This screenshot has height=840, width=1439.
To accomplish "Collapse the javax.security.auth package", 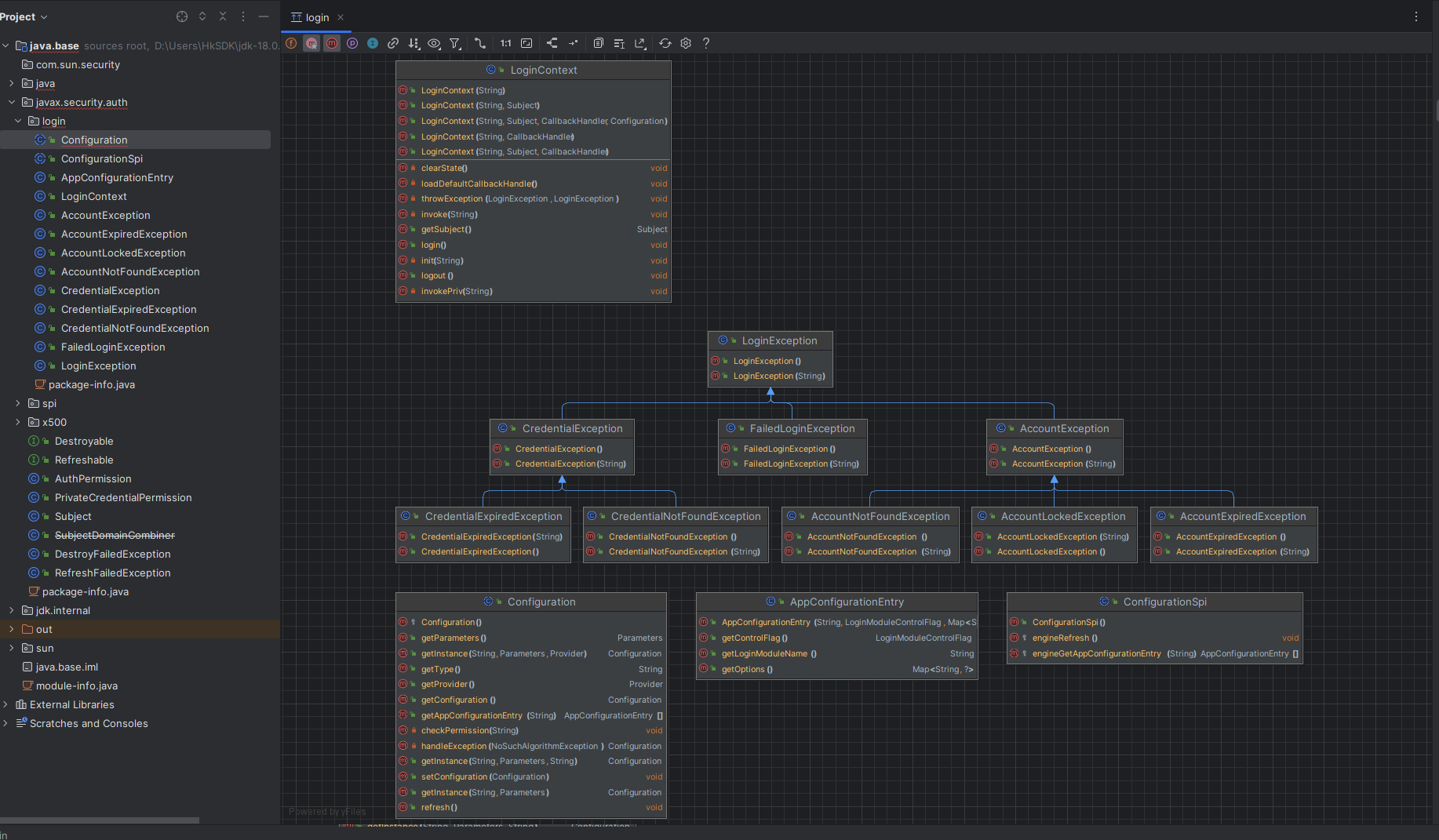I will [12, 102].
